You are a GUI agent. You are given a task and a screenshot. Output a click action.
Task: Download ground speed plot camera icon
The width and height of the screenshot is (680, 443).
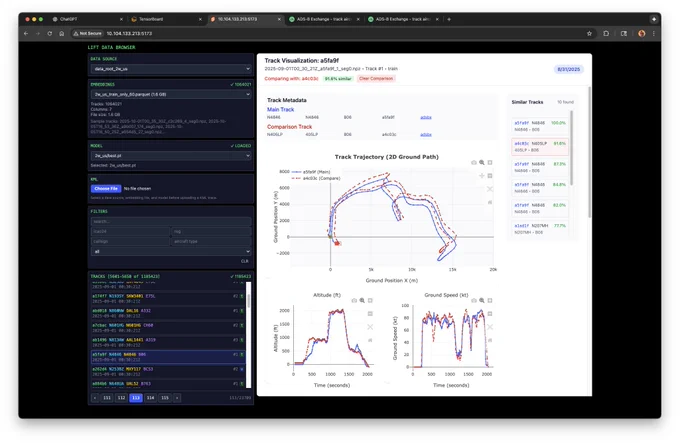point(474,300)
